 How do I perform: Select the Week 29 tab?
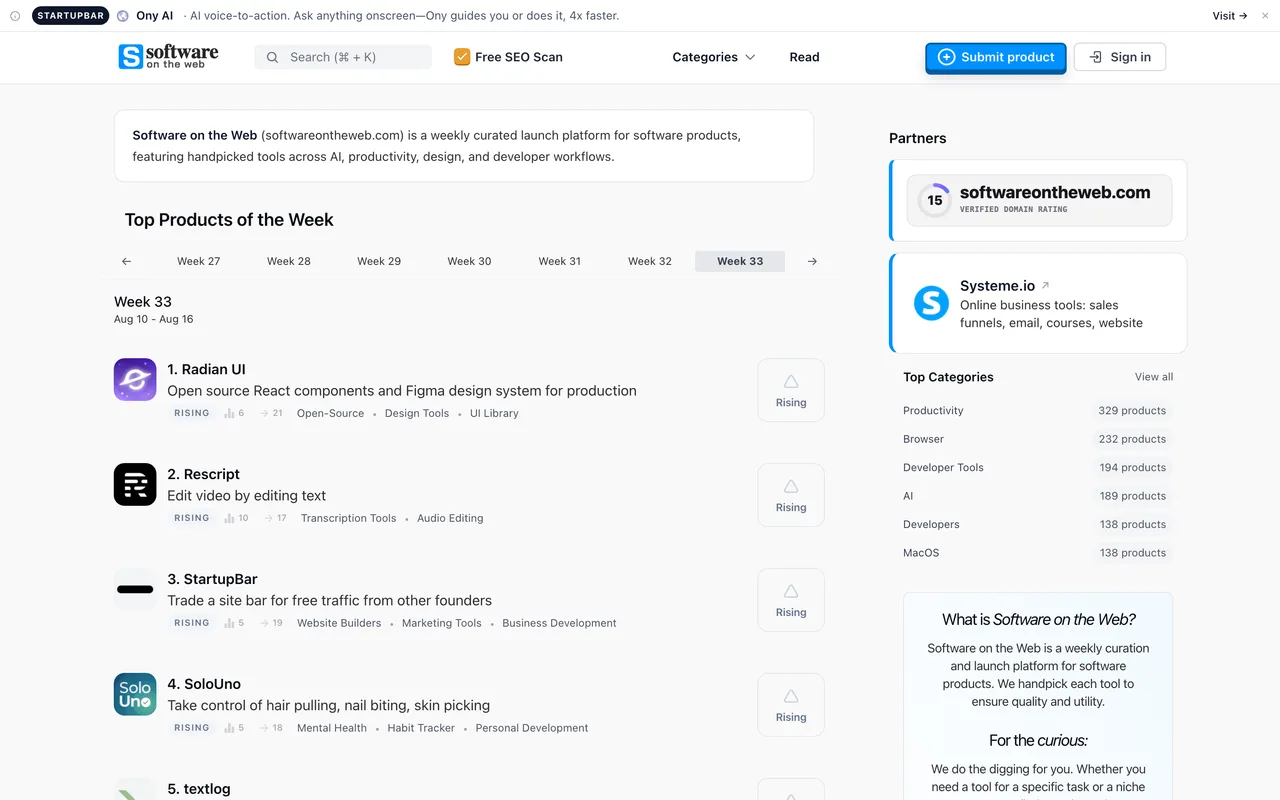point(379,261)
